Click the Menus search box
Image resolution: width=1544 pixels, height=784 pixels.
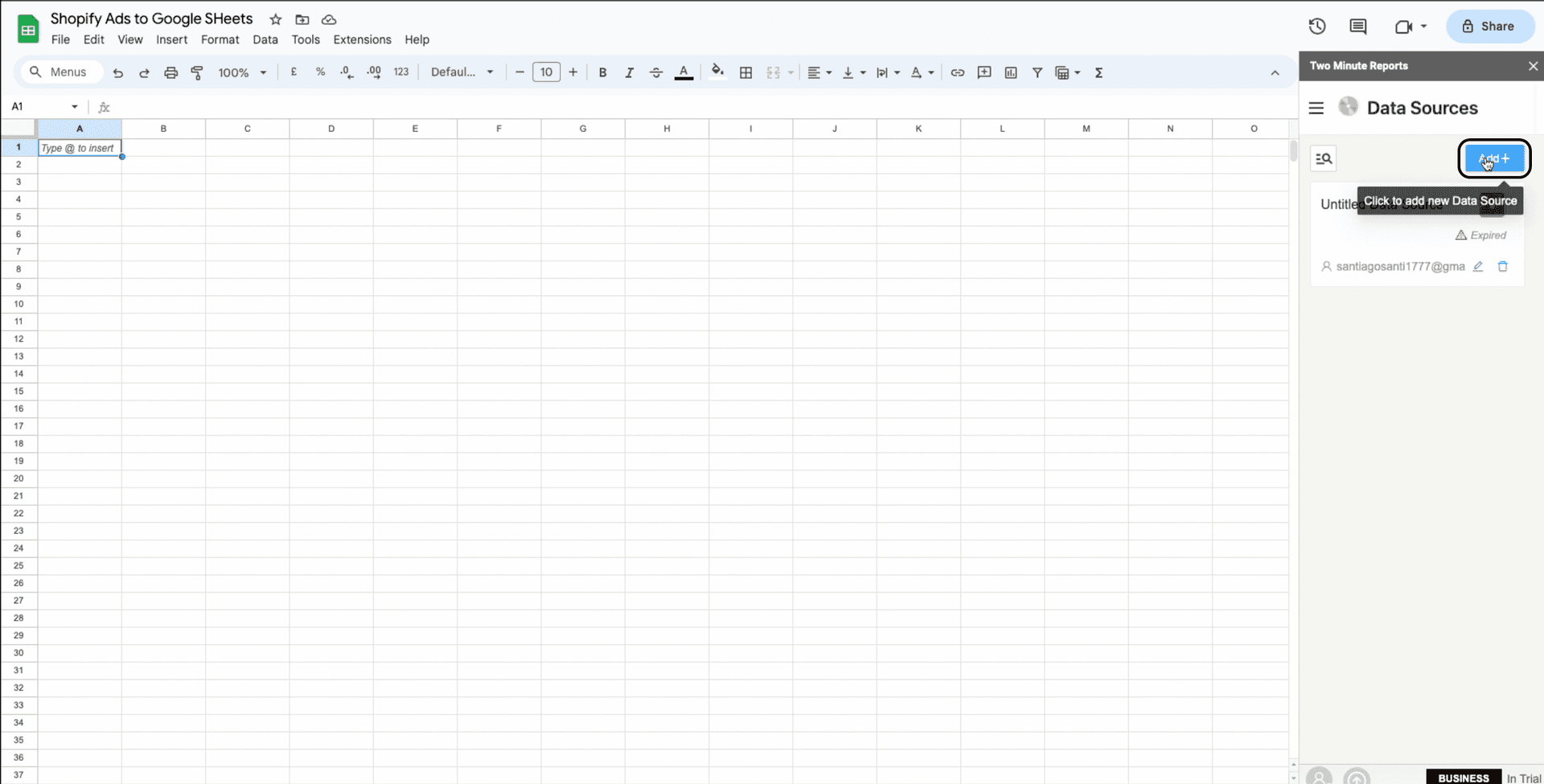(61, 72)
